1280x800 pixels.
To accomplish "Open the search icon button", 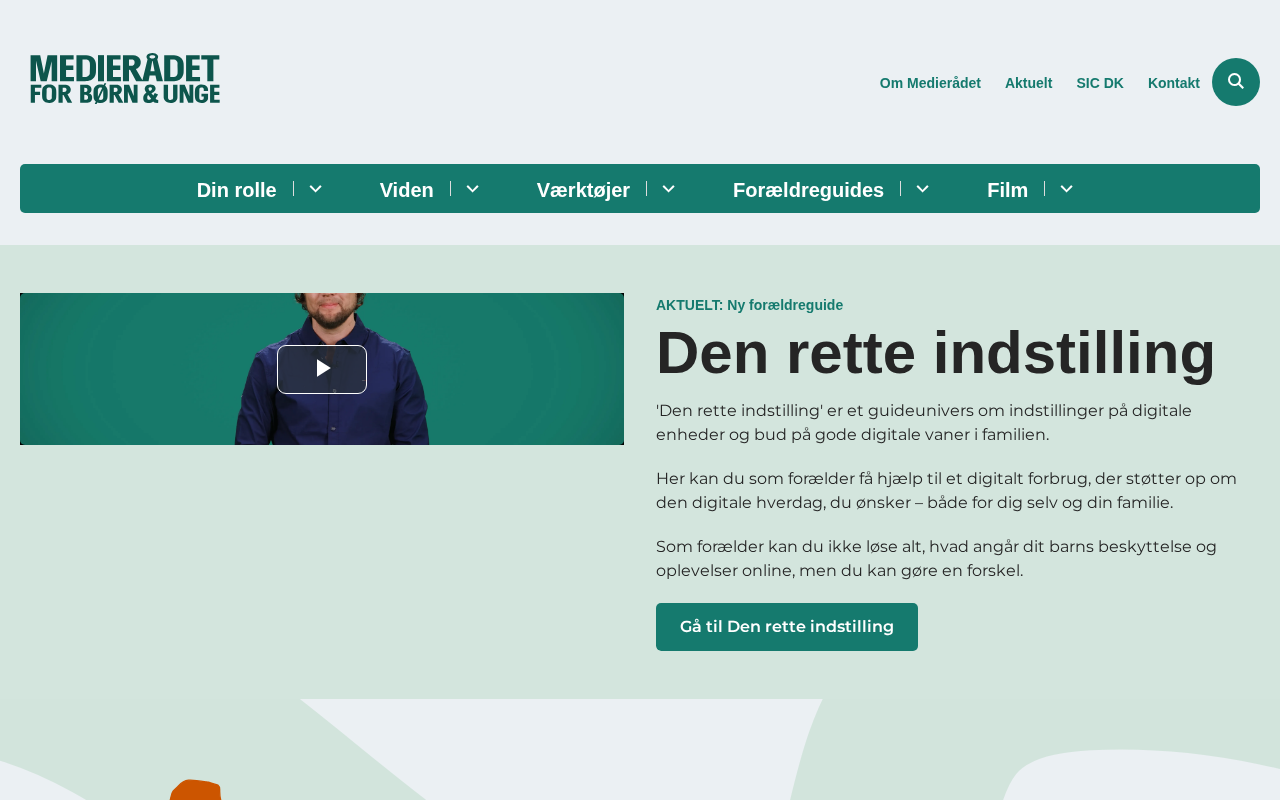I will click(x=1236, y=82).
